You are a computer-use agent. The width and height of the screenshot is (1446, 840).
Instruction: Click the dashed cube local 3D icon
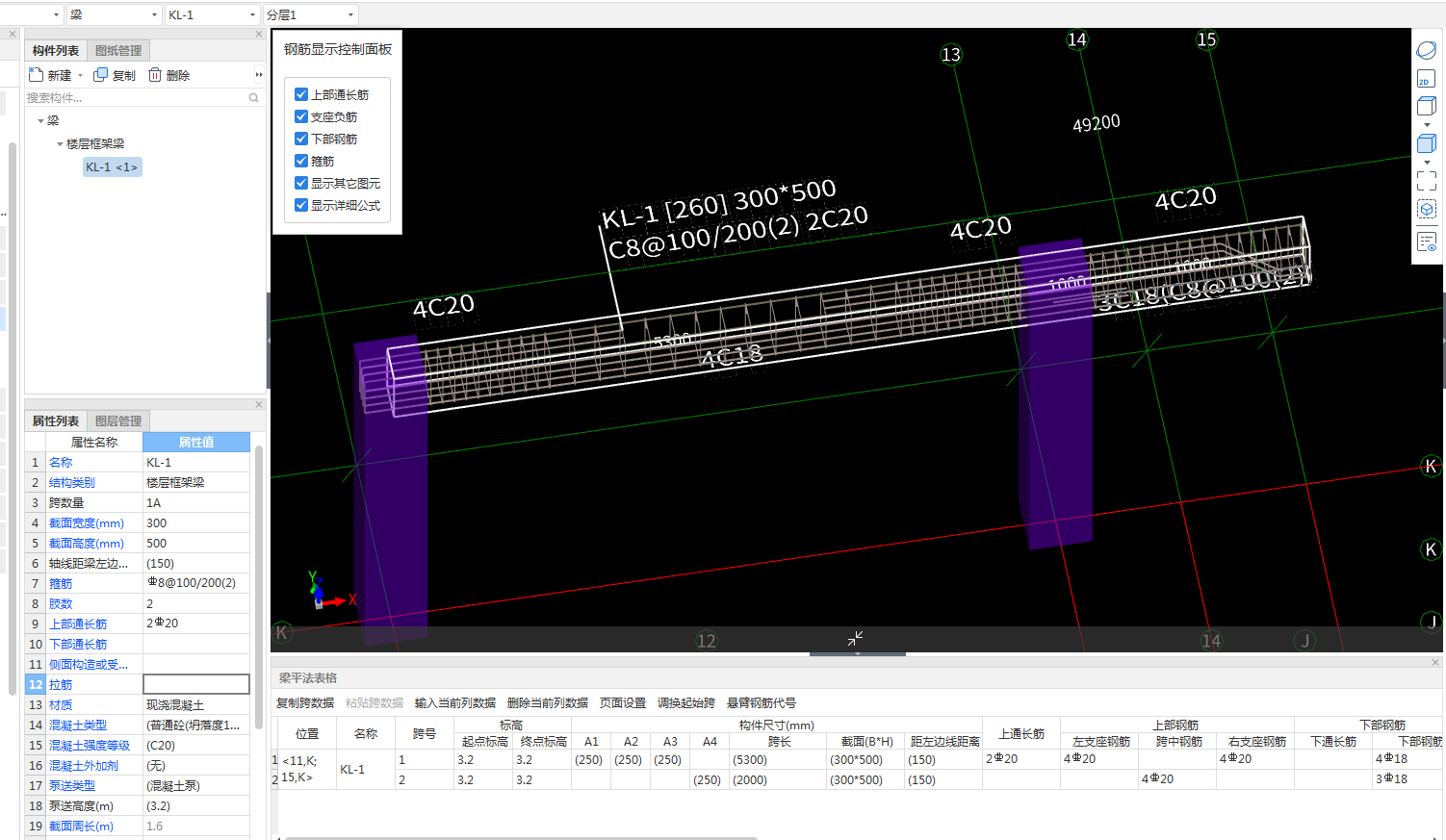click(1427, 209)
